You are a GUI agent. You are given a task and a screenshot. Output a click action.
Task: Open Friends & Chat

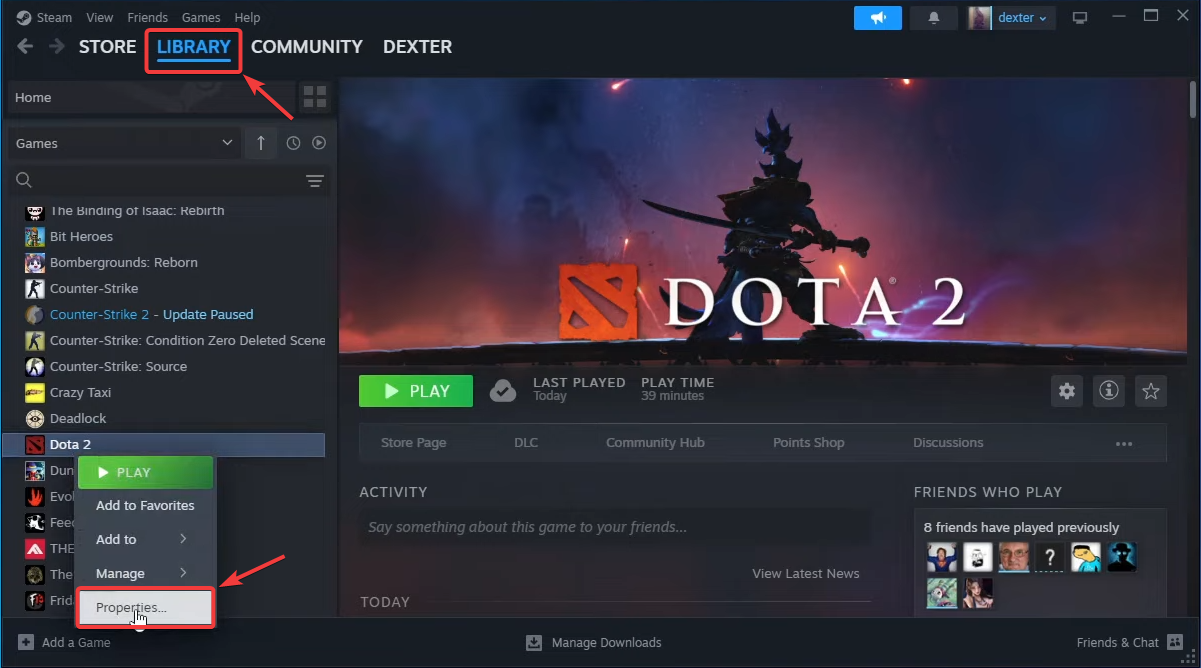(x=1129, y=642)
